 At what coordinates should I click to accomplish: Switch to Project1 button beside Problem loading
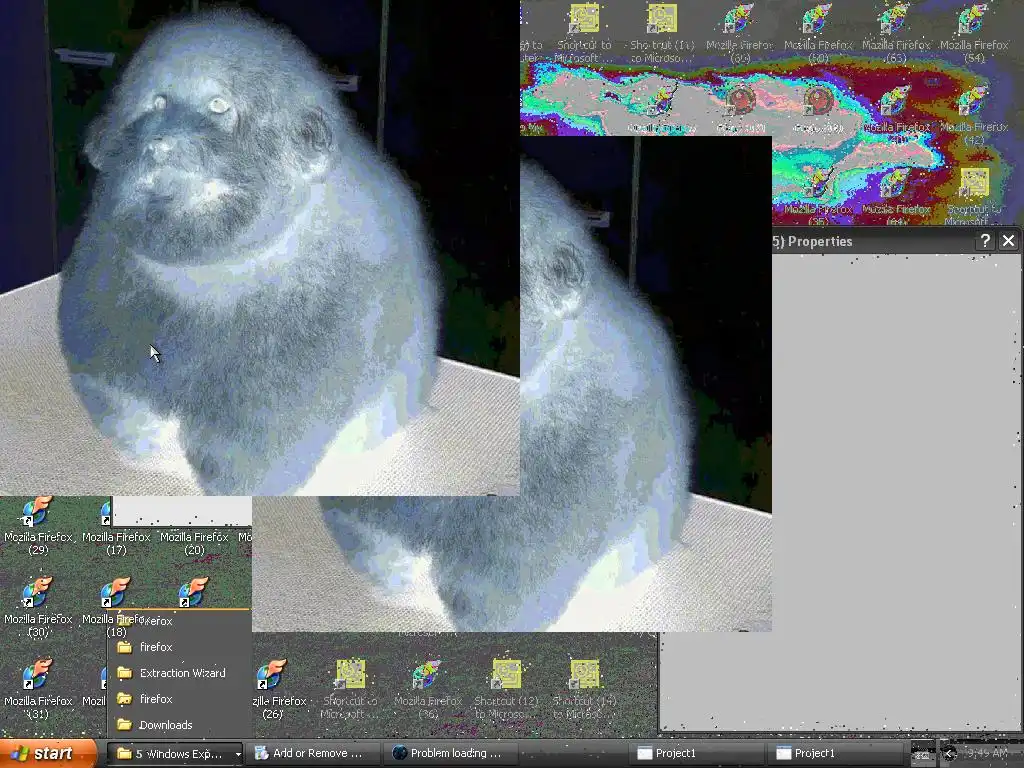click(697, 754)
